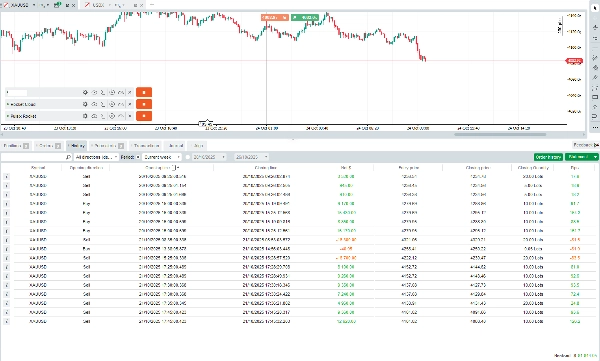Remove first cBot instance with its X
This screenshot has height=361, width=600.
click(130, 92)
